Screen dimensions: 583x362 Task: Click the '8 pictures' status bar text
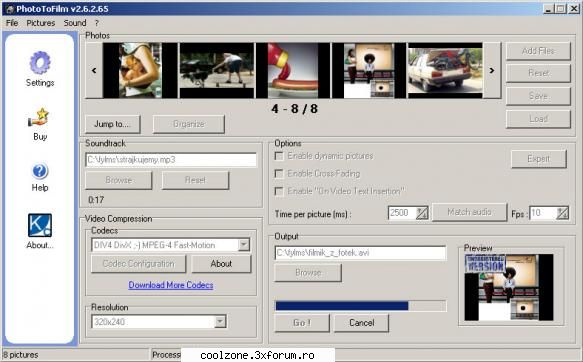20,355
